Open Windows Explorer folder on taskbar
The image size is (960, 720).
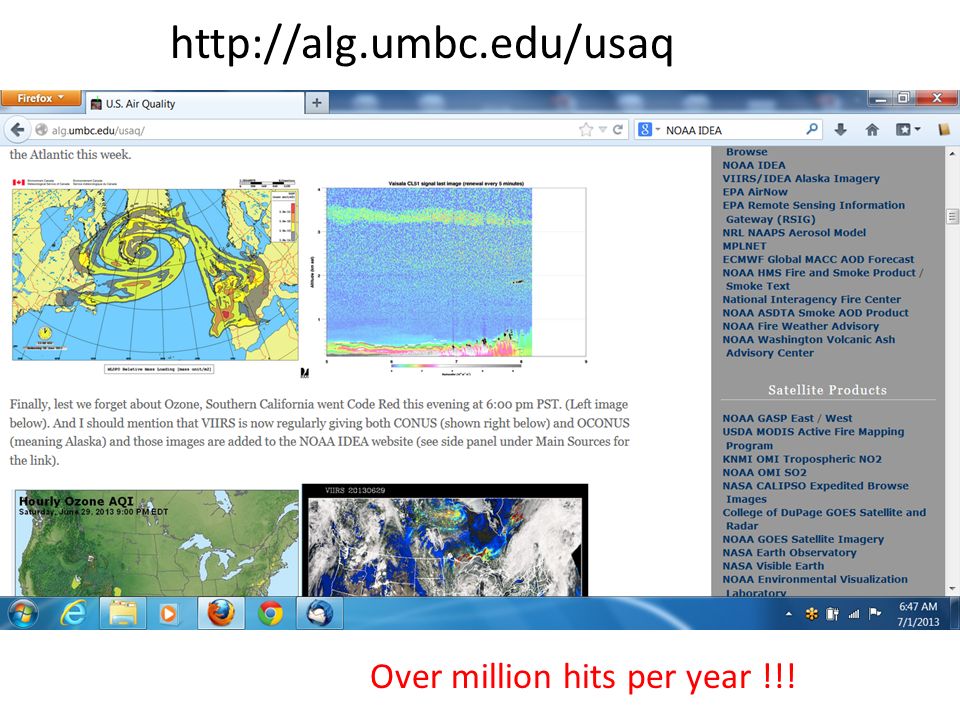(122, 613)
